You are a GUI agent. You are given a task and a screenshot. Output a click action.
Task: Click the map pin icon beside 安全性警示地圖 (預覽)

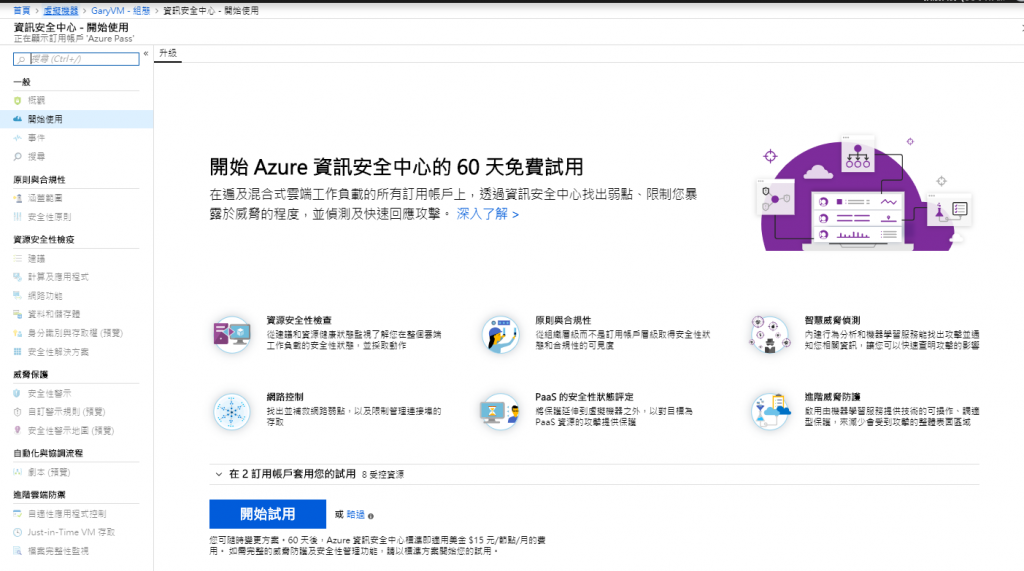[18, 431]
